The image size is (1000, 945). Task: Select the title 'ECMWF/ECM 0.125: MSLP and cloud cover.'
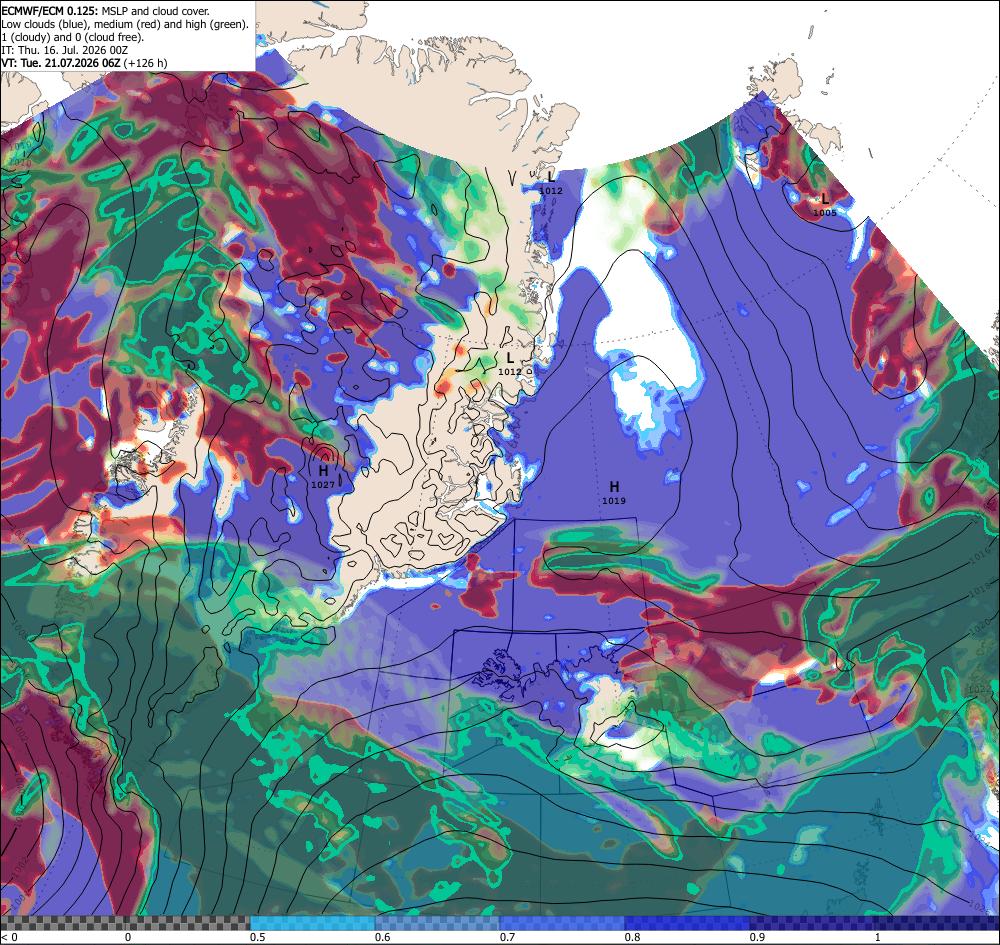coord(105,11)
